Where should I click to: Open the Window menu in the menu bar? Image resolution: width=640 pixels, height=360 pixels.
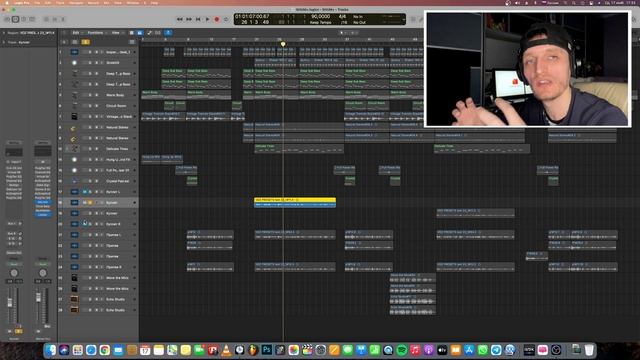(x=133, y=3)
